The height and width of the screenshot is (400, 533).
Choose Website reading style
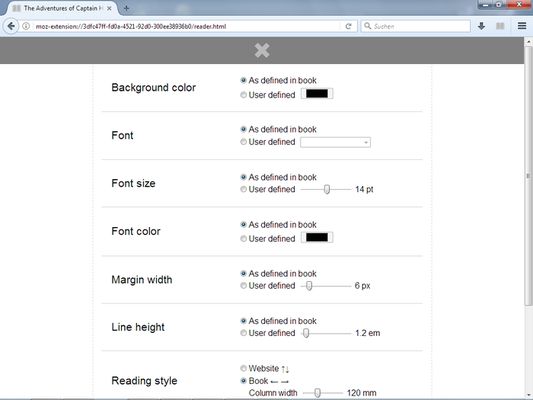coord(243,368)
